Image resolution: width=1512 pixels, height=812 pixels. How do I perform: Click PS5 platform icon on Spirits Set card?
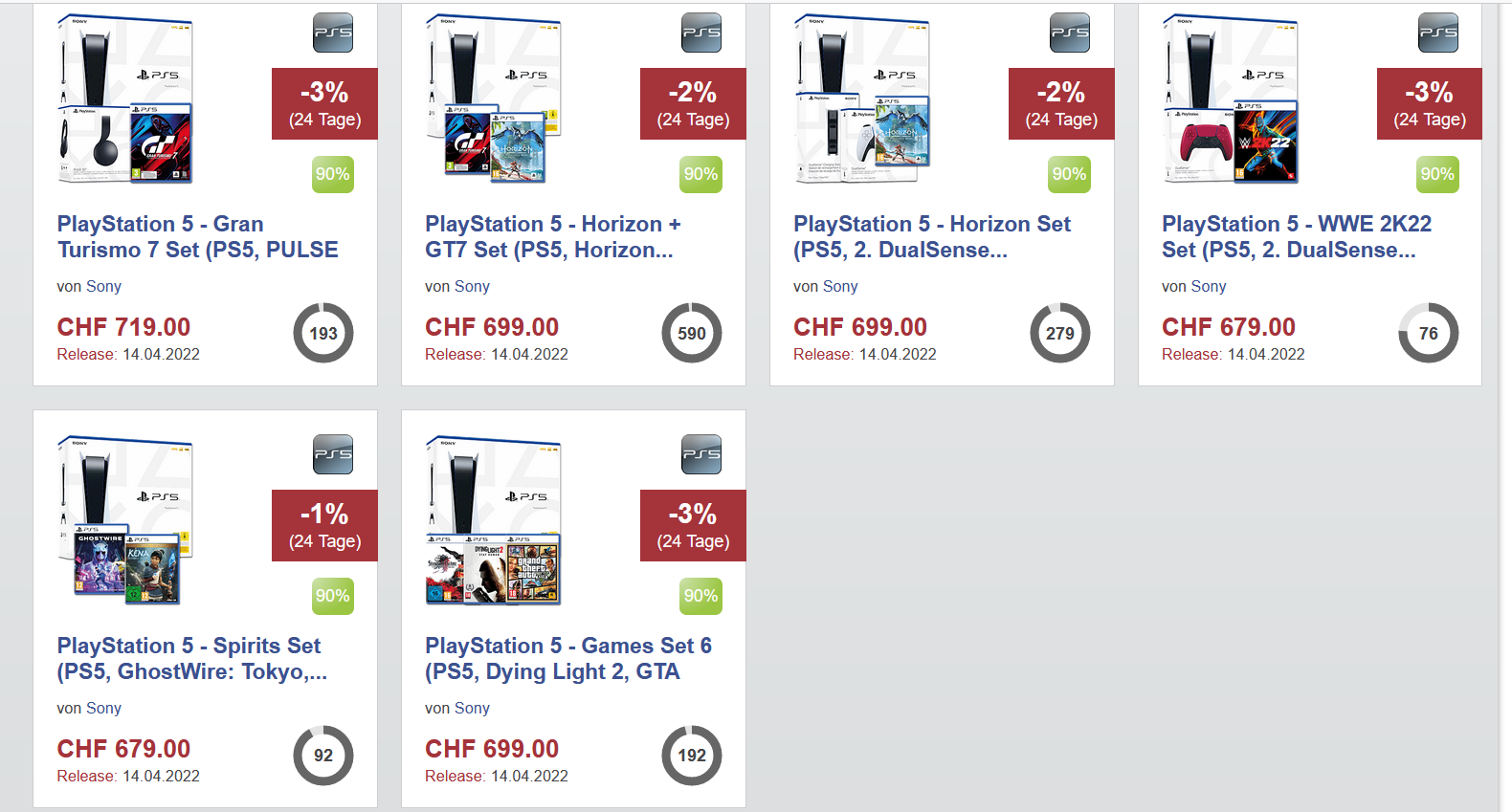(x=333, y=455)
